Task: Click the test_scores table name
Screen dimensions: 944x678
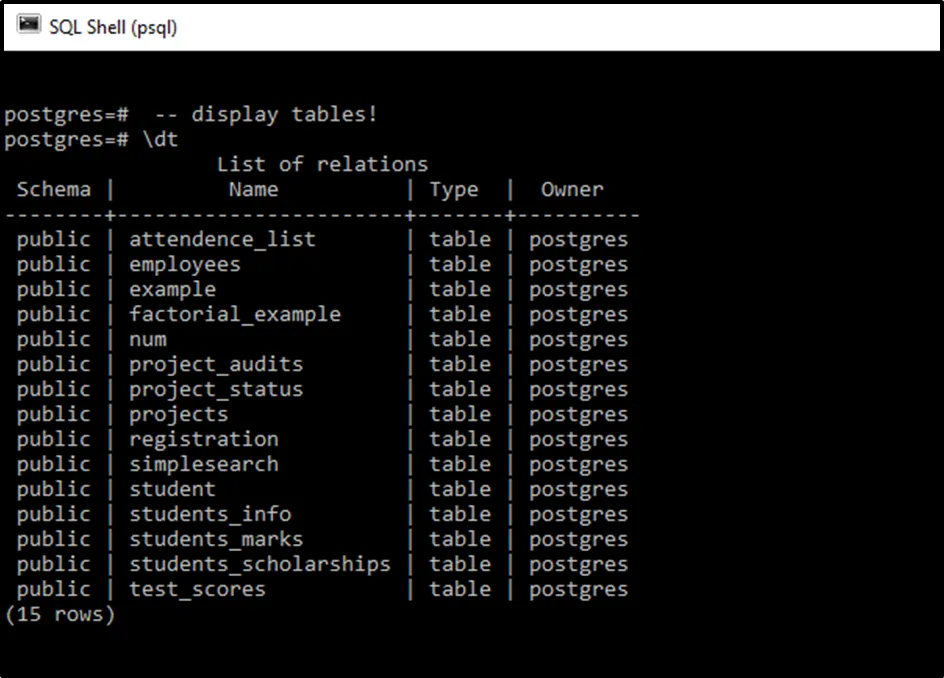Action: point(197,590)
